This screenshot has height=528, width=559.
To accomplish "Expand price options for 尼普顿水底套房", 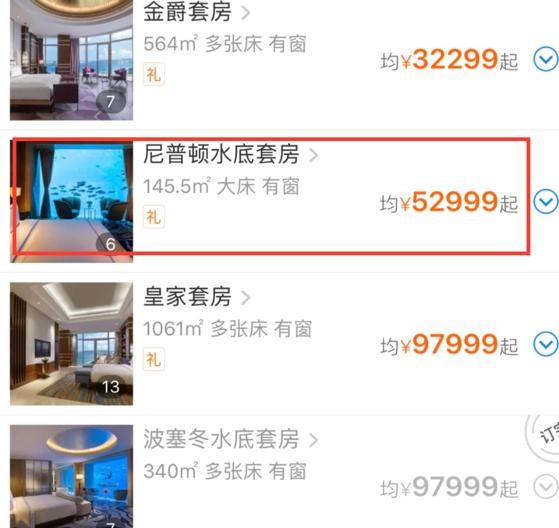I will pos(545,202).
